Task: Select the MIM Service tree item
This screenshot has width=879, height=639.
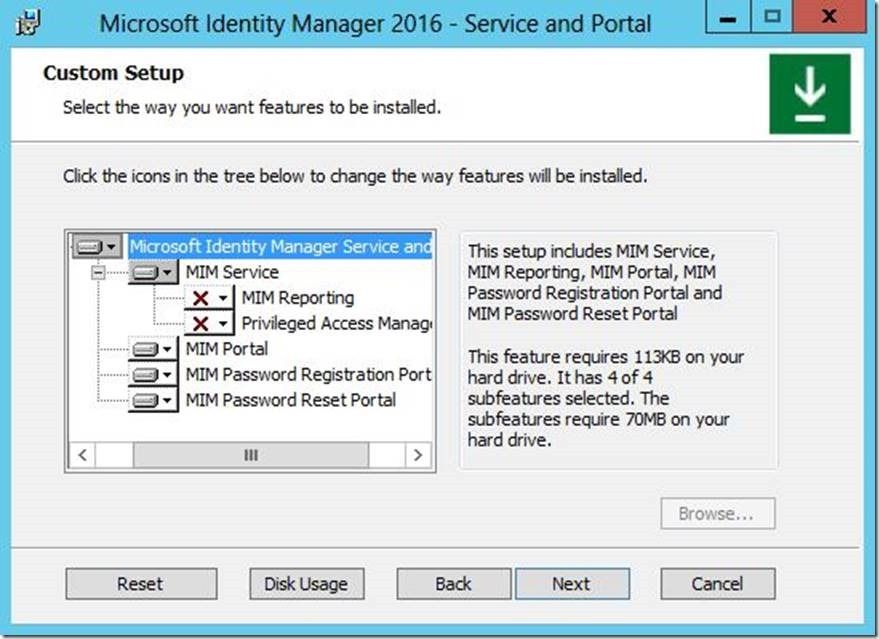Action: pos(232,272)
